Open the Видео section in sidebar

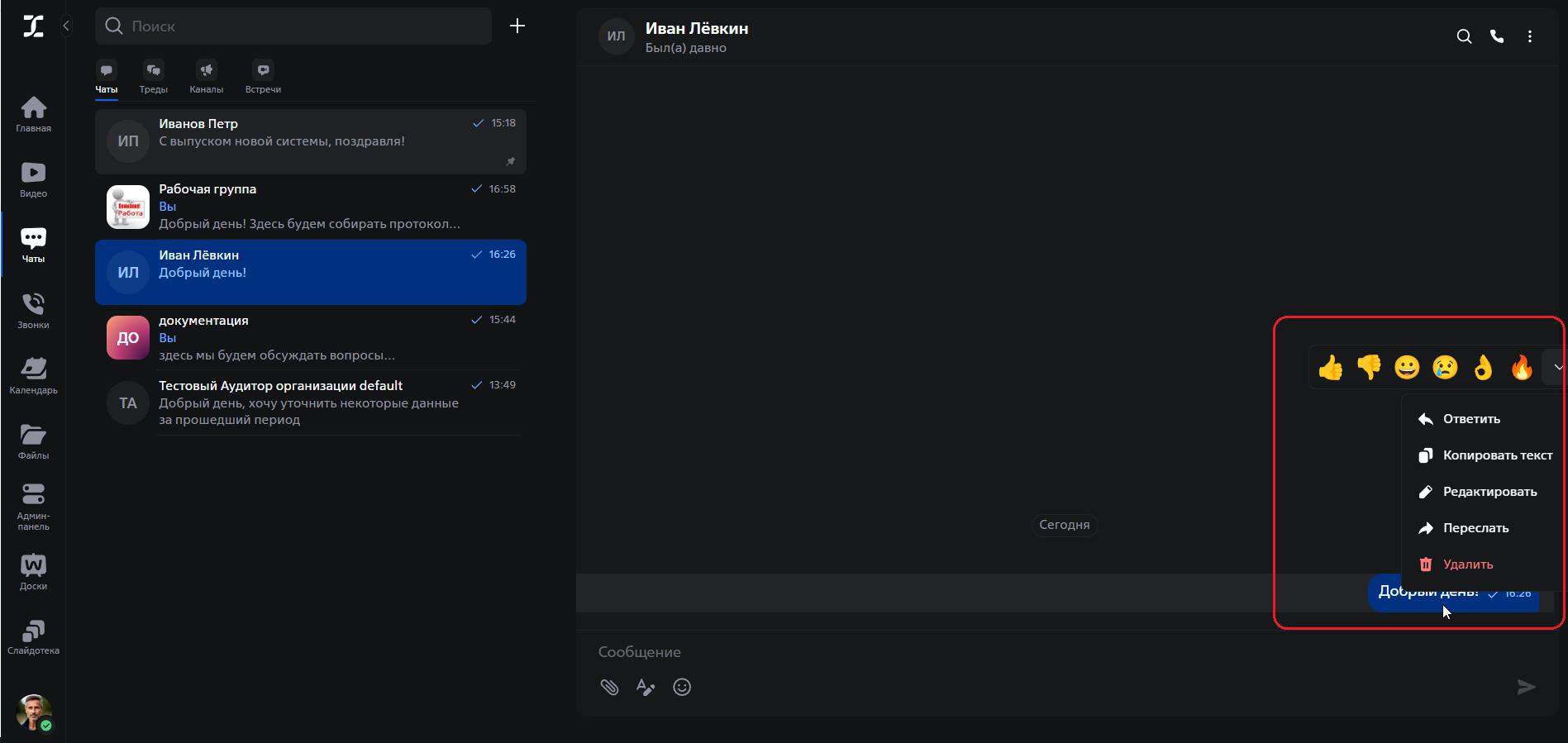[x=33, y=180]
